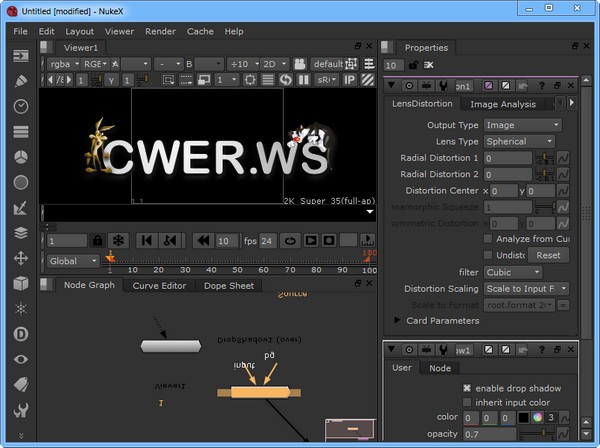Open the Lens Type Spherical dropdown
Screen dimensions: 600x448
519,142
